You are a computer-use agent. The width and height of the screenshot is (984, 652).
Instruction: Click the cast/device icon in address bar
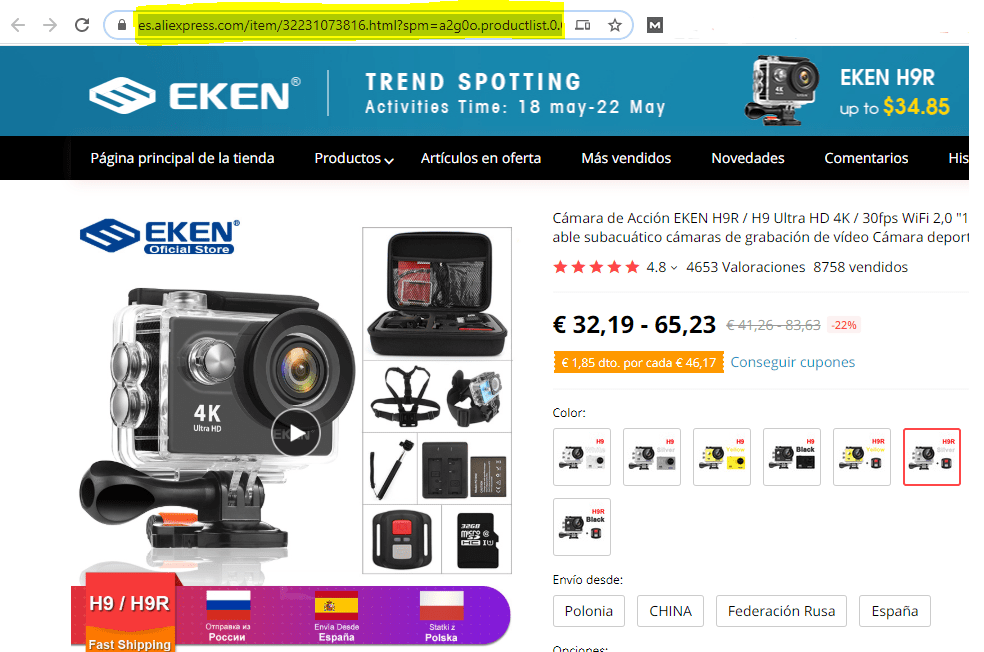583,25
